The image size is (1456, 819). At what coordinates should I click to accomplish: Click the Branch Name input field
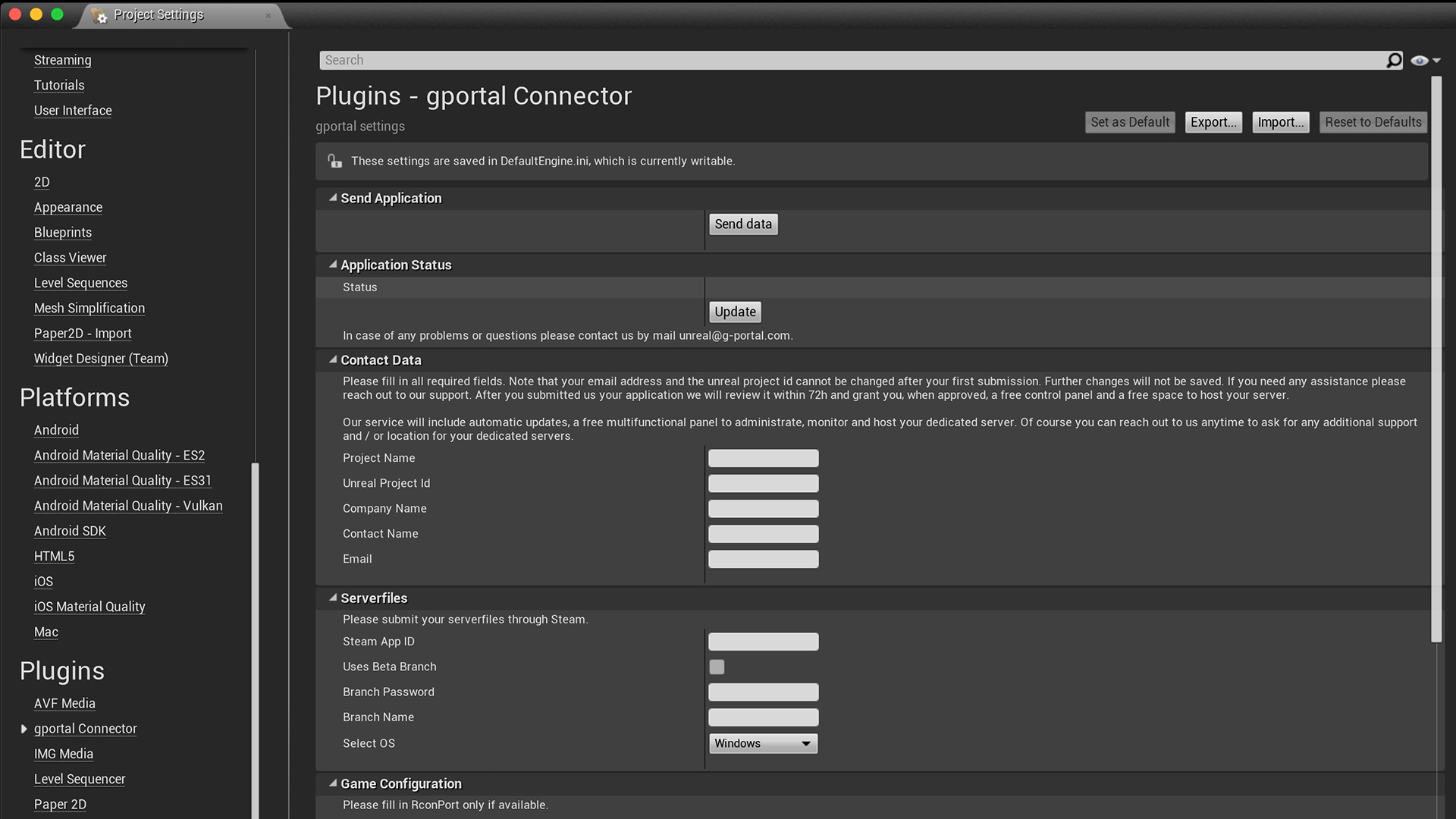coord(763,717)
